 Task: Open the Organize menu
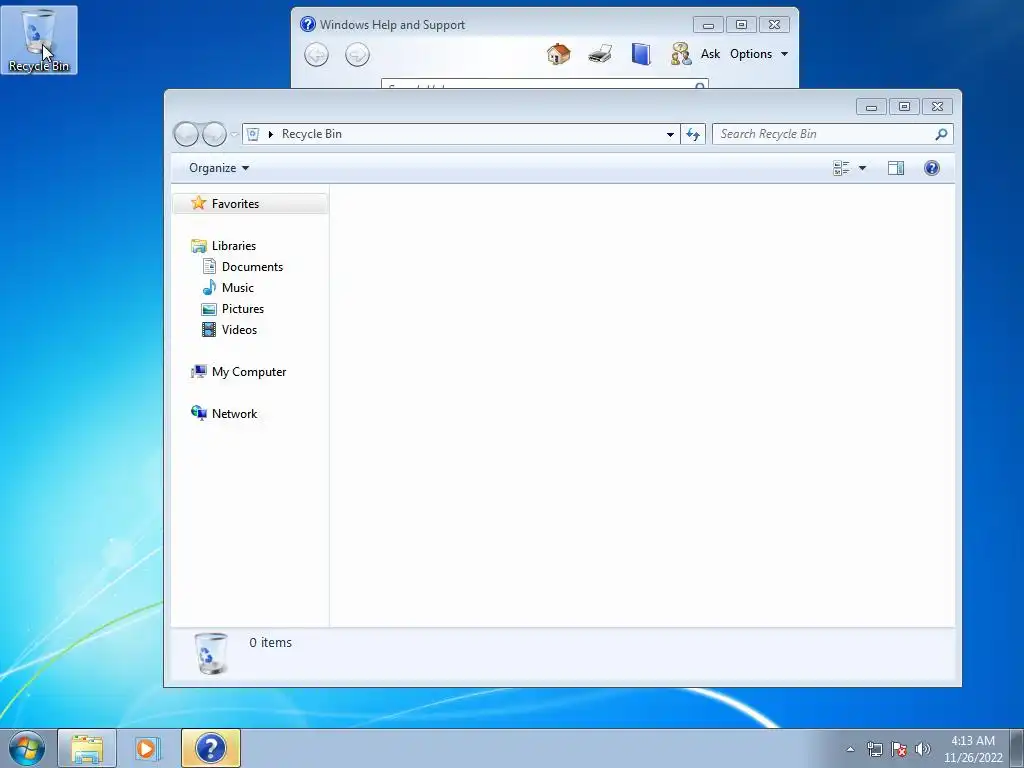pyautogui.click(x=219, y=168)
